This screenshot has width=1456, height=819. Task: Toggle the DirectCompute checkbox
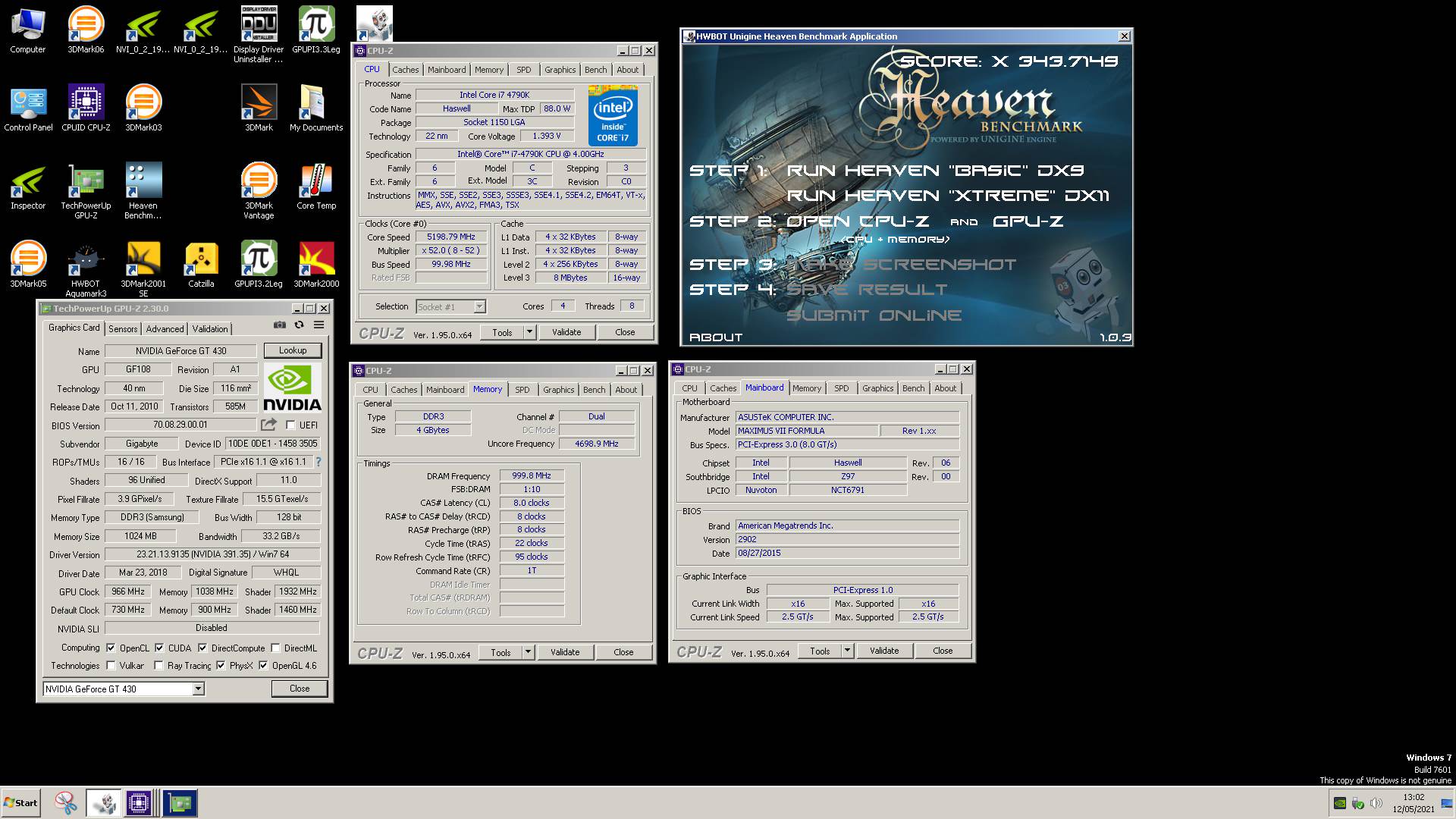pyautogui.click(x=202, y=648)
